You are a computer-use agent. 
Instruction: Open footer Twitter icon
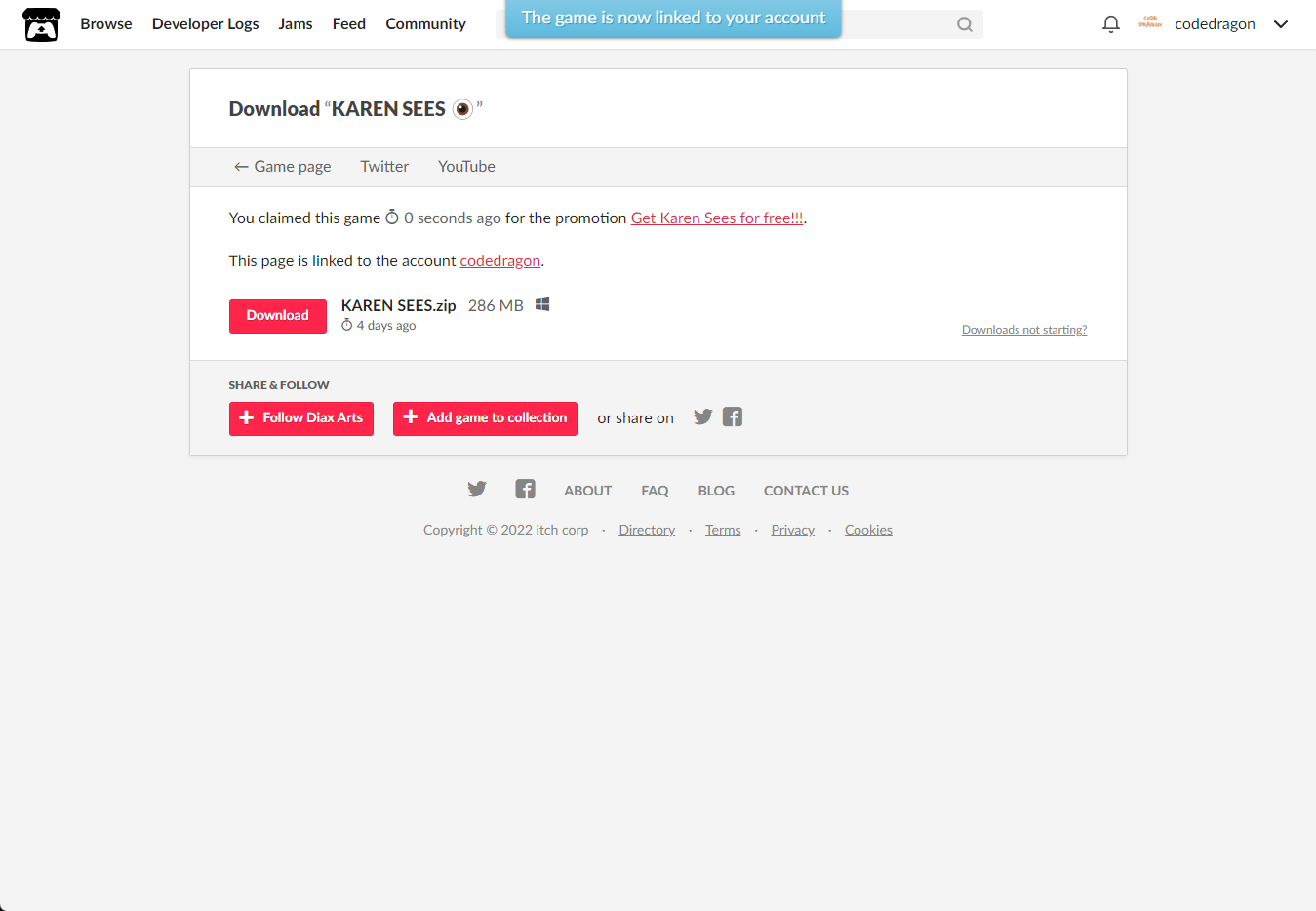pos(476,489)
